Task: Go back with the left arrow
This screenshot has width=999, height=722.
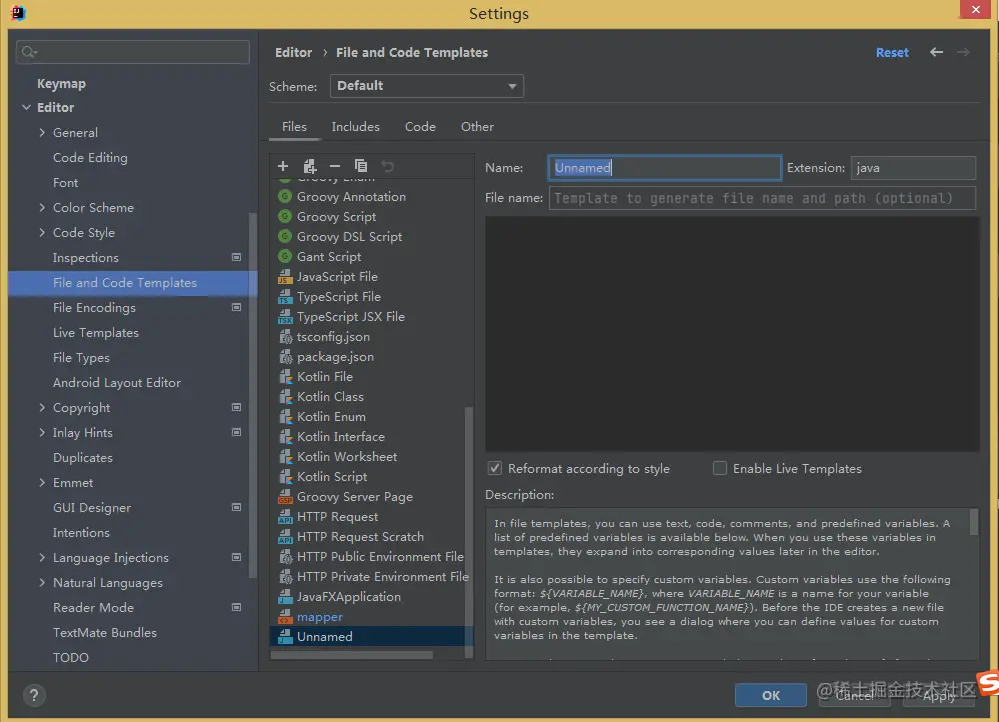Action: pyautogui.click(x=936, y=52)
